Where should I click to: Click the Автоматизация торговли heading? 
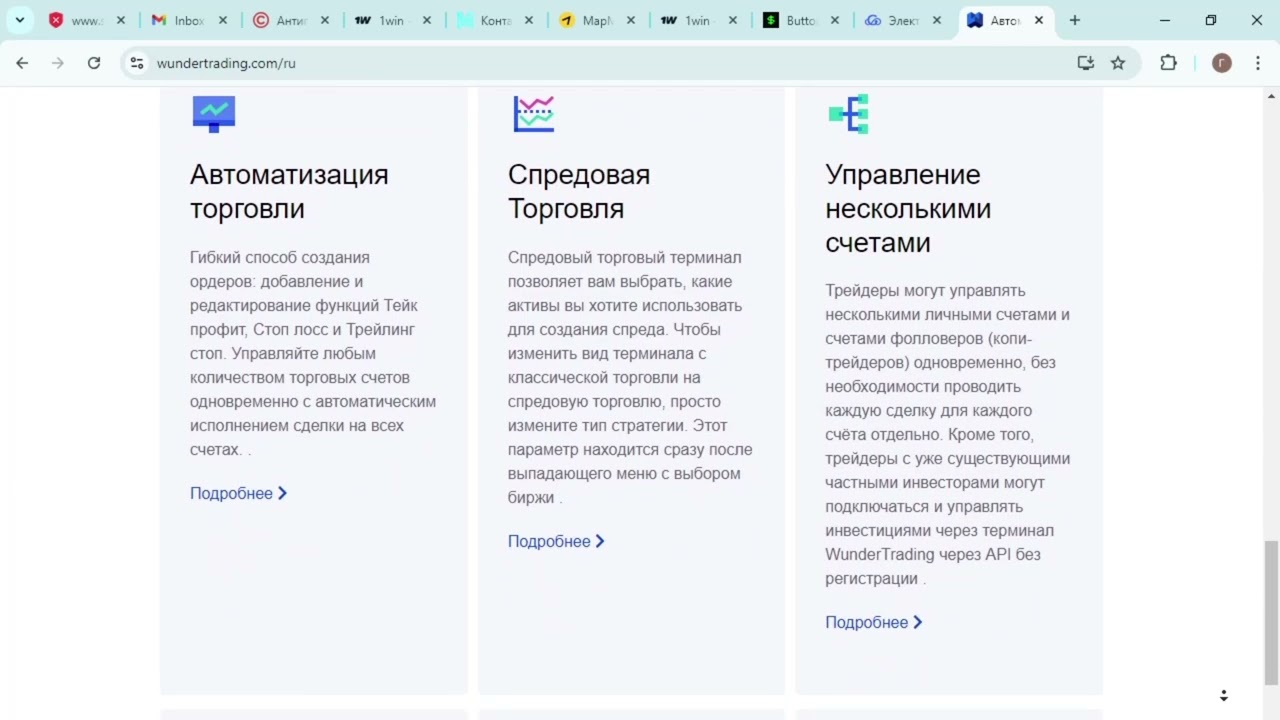coord(289,191)
